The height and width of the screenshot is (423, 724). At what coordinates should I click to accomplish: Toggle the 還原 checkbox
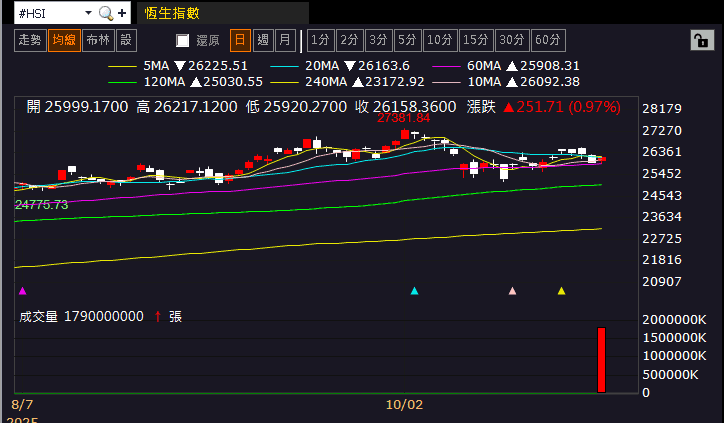[182, 41]
